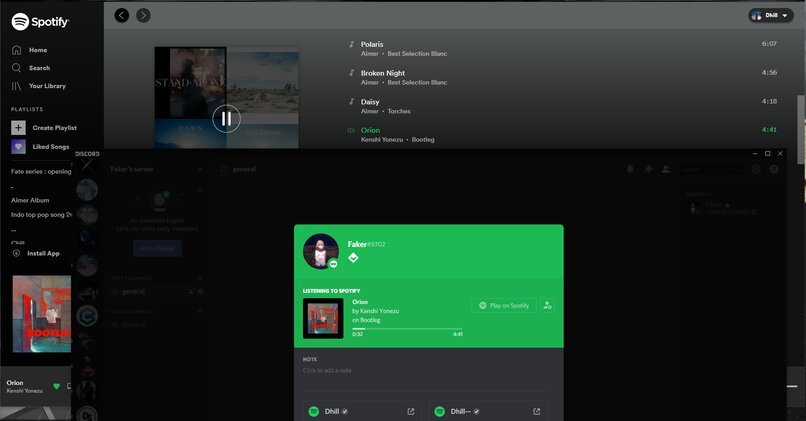The height and width of the screenshot is (421, 806).
Task: Open the 'Fate series : opening' playlist
Action: [x=41, y=172]
